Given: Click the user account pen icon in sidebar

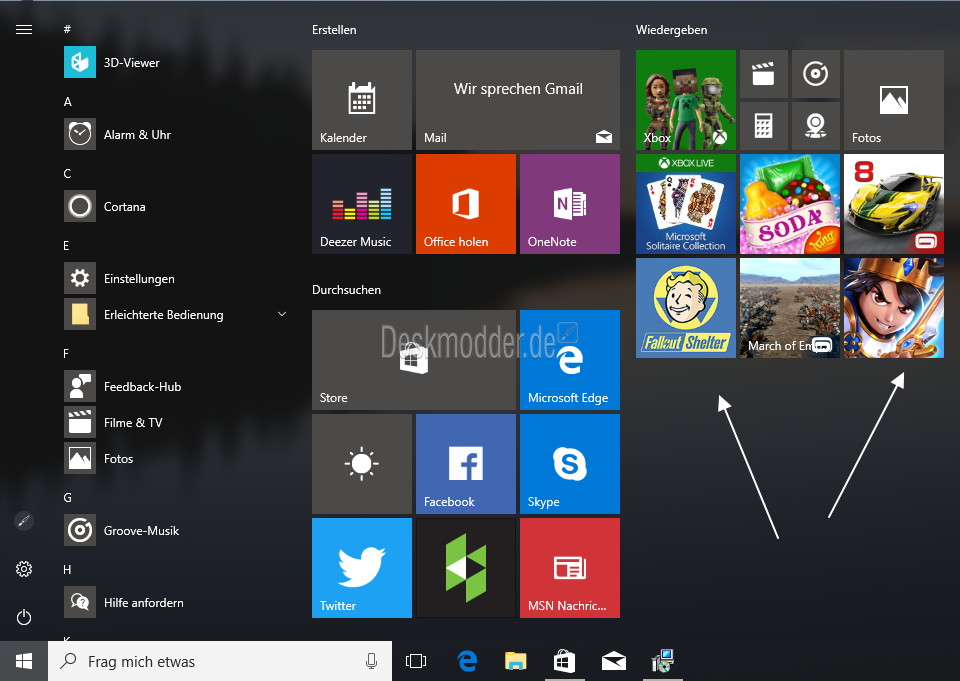Looking at the screenshot, I should pyautogui.click(x=24, y=521).
